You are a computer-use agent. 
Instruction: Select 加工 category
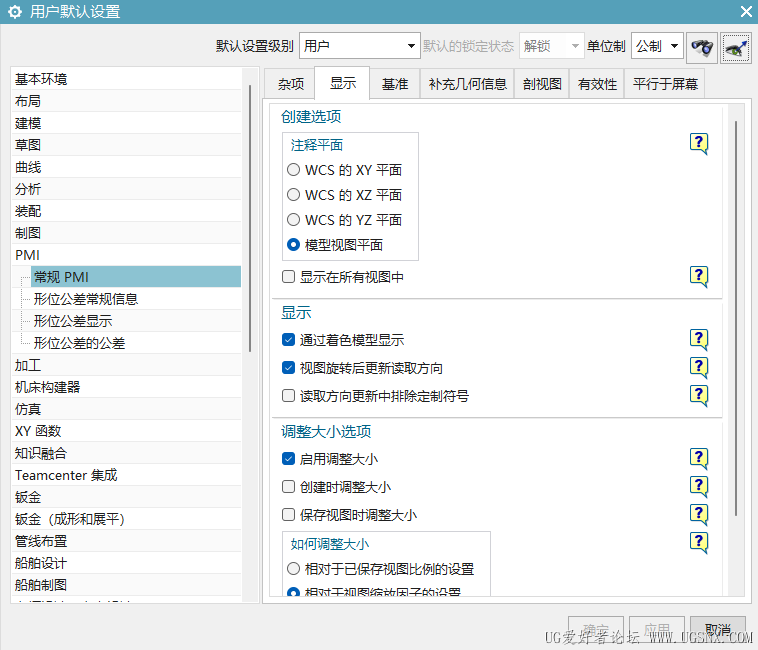127,365
